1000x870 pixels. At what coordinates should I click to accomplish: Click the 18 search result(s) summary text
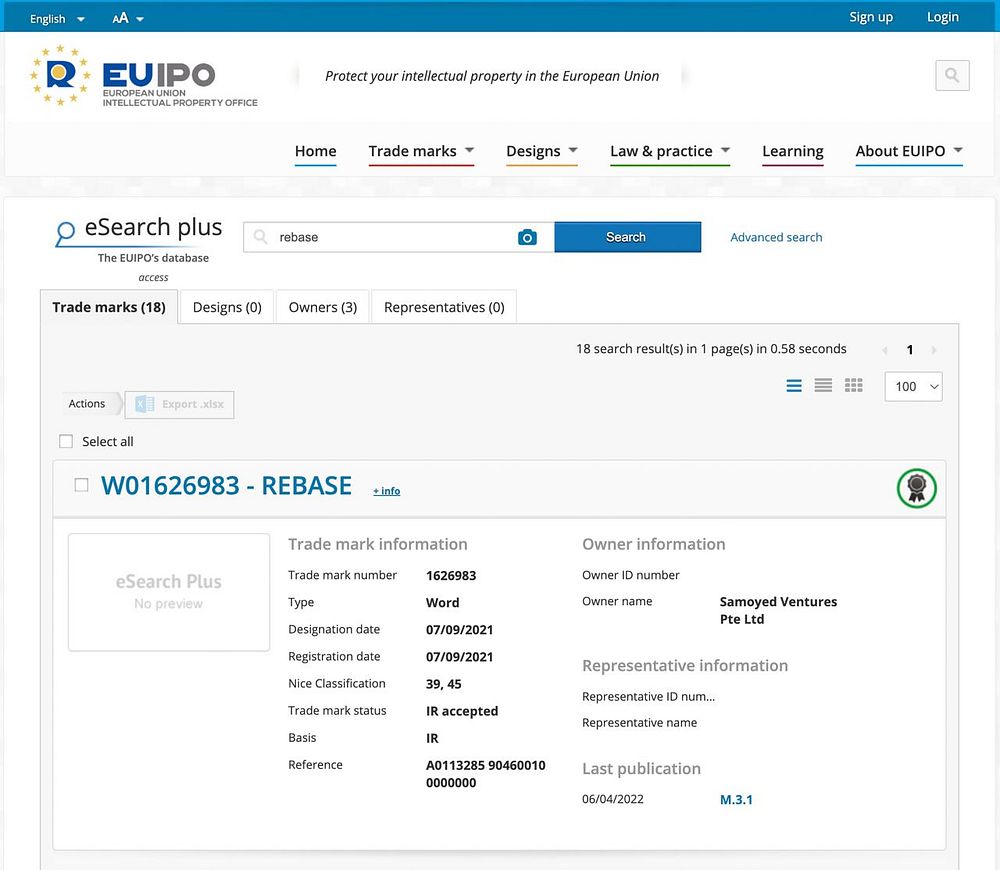711,349
